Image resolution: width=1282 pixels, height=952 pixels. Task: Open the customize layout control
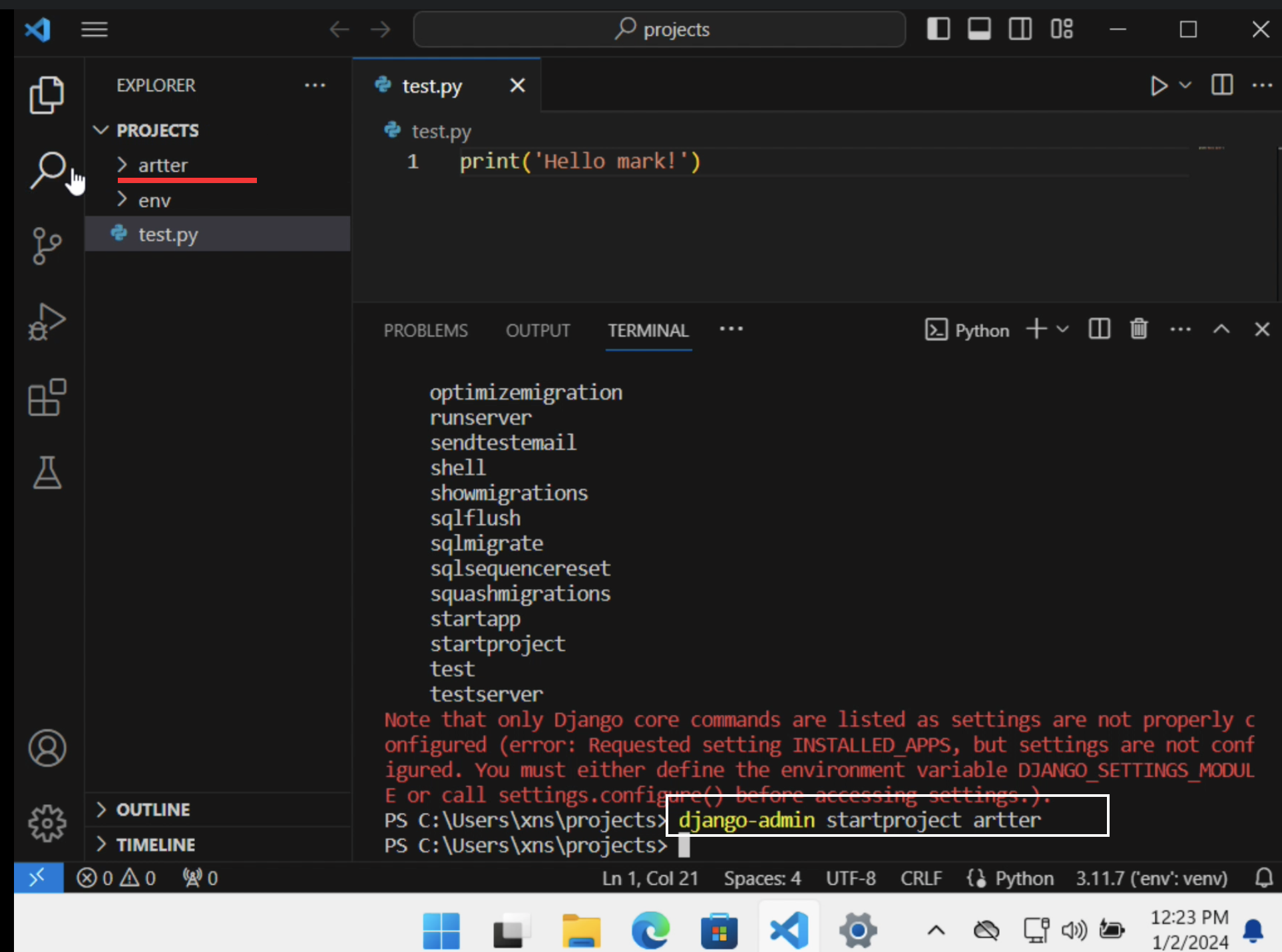point(1062,29)
